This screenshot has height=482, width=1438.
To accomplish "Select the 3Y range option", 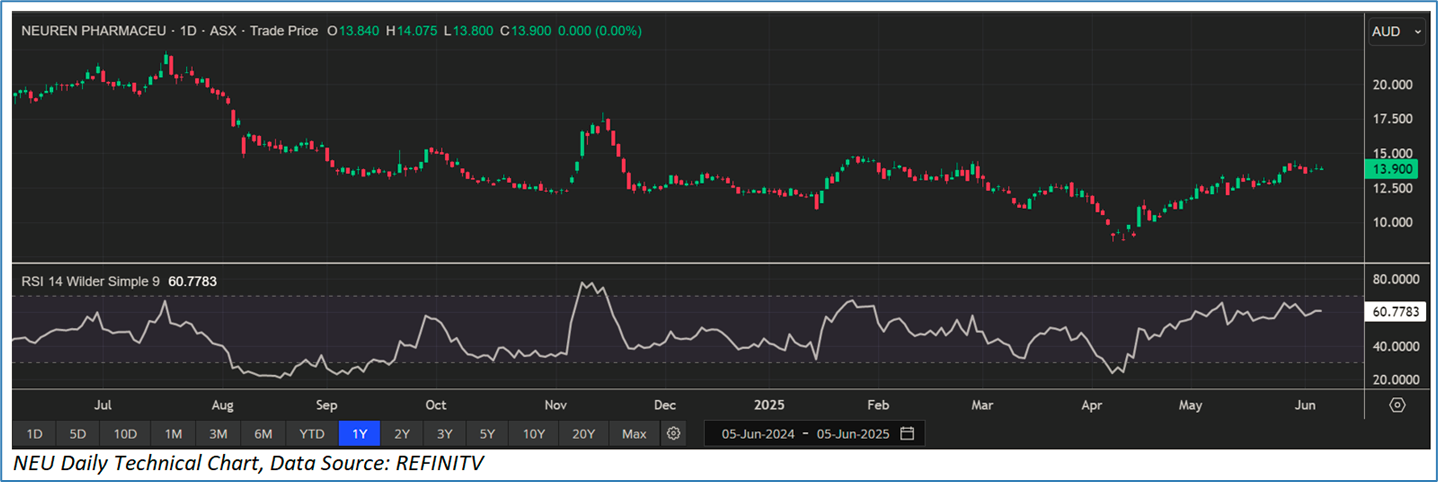I will (x=444, y=434).
